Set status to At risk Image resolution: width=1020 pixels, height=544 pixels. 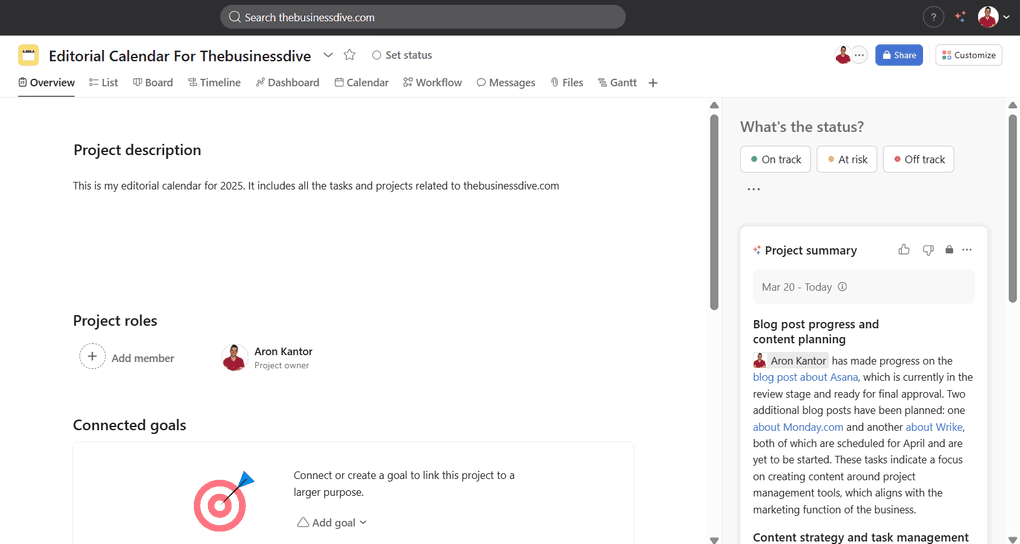[847, 159]
